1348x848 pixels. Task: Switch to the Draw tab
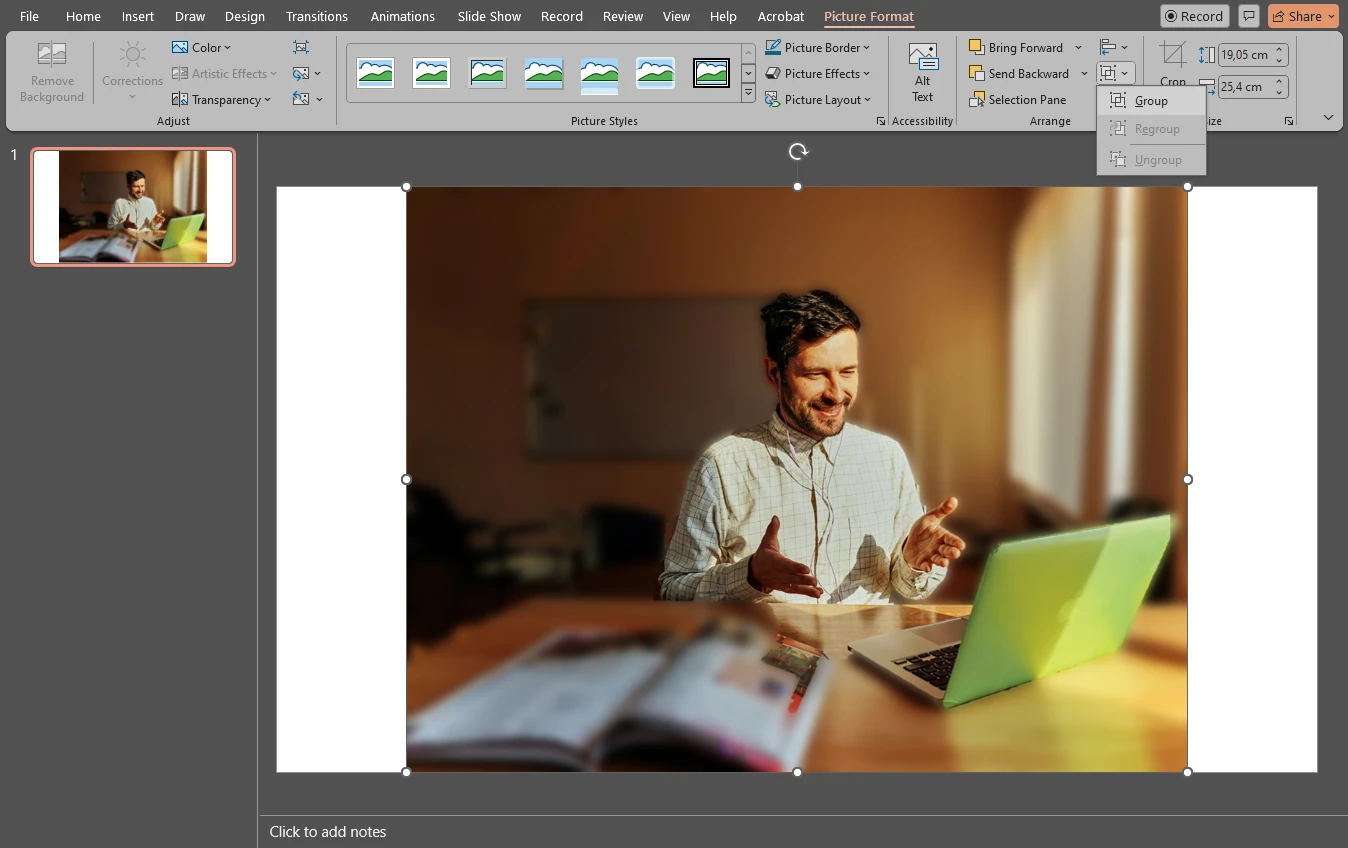click(190, 16)
